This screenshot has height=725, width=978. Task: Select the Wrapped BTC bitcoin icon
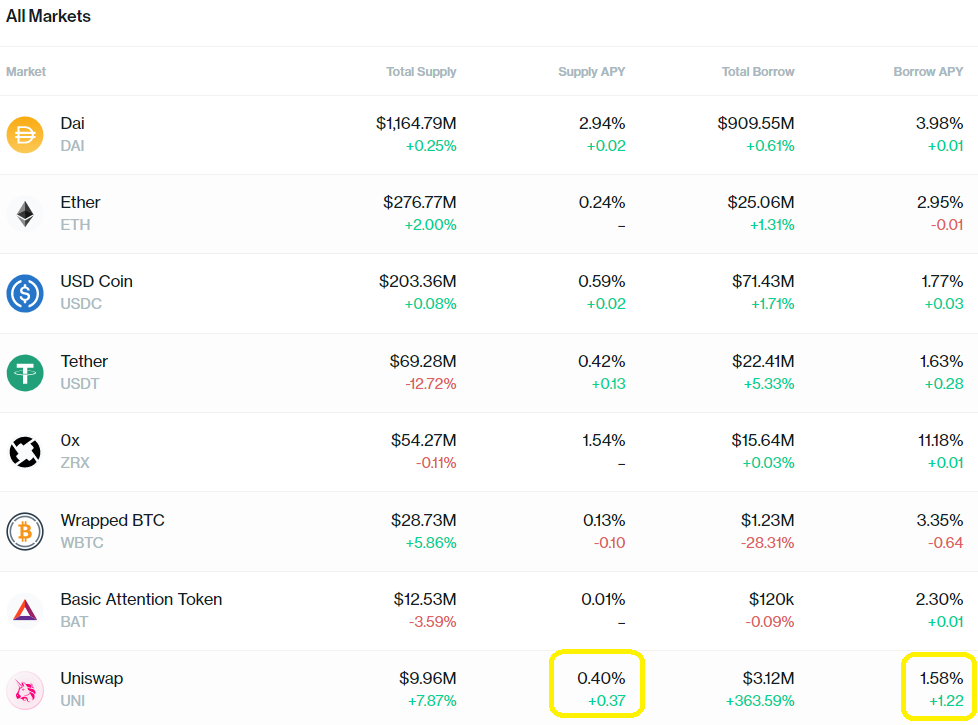(25, 531)
